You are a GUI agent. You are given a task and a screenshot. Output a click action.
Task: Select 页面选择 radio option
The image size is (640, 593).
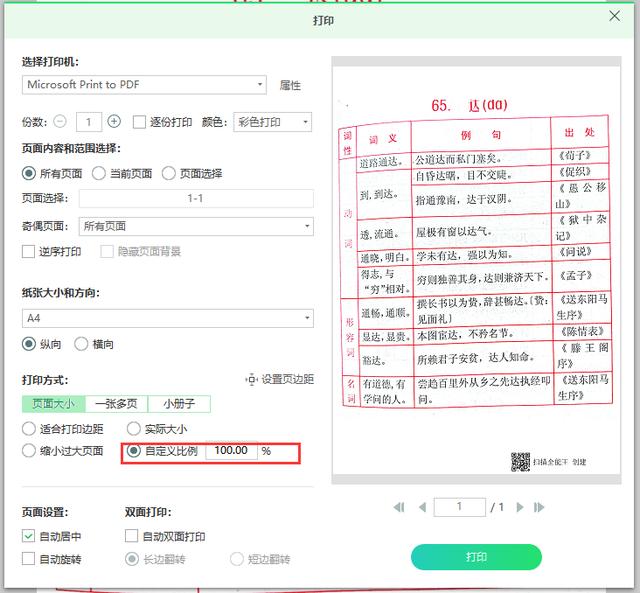[169, 173]
